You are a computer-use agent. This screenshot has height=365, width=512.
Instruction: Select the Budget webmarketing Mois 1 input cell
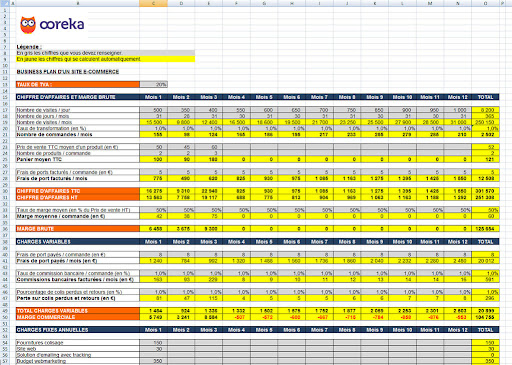(154, 361)
